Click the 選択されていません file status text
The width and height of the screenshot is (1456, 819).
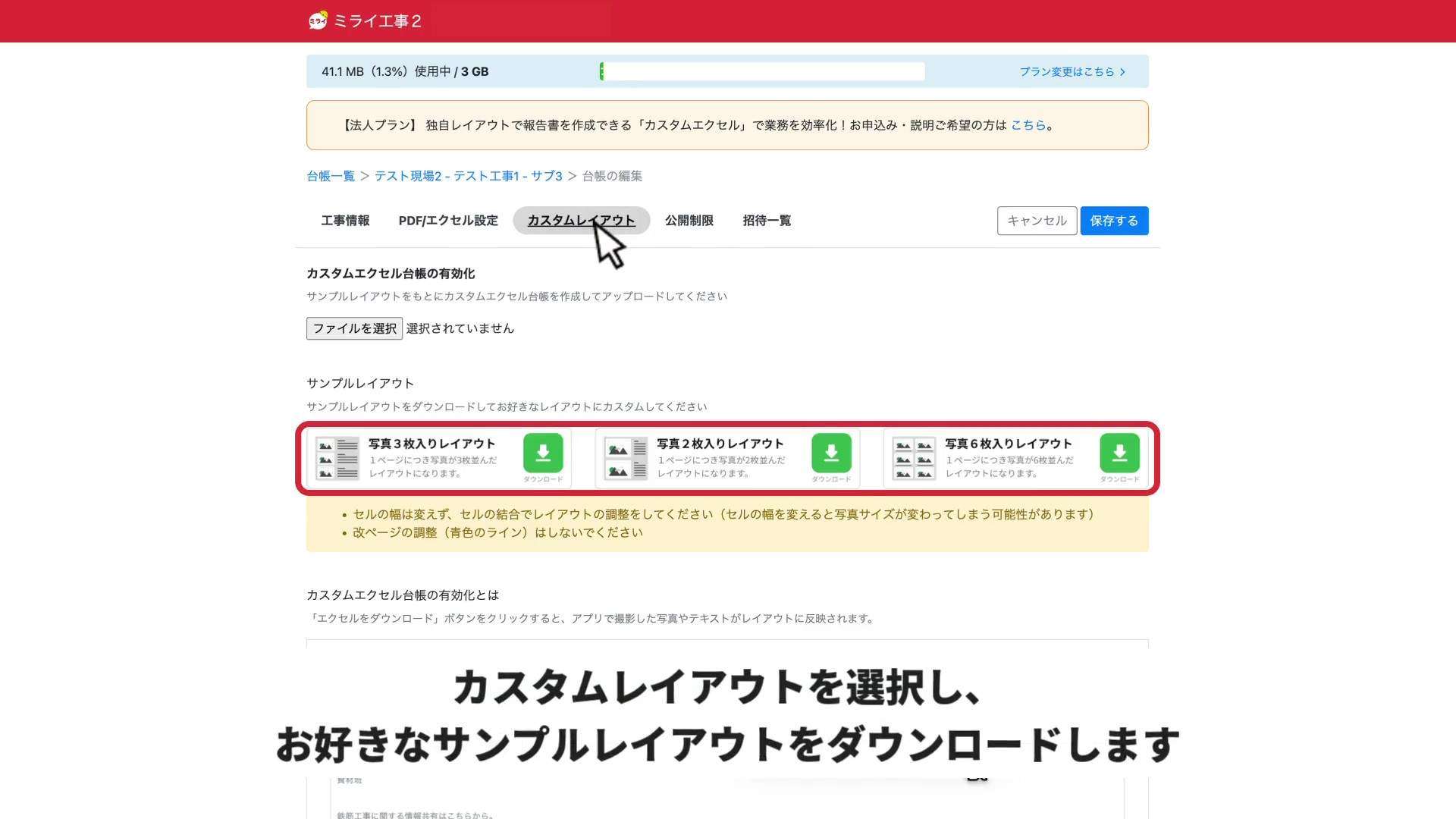coord(460,328)
